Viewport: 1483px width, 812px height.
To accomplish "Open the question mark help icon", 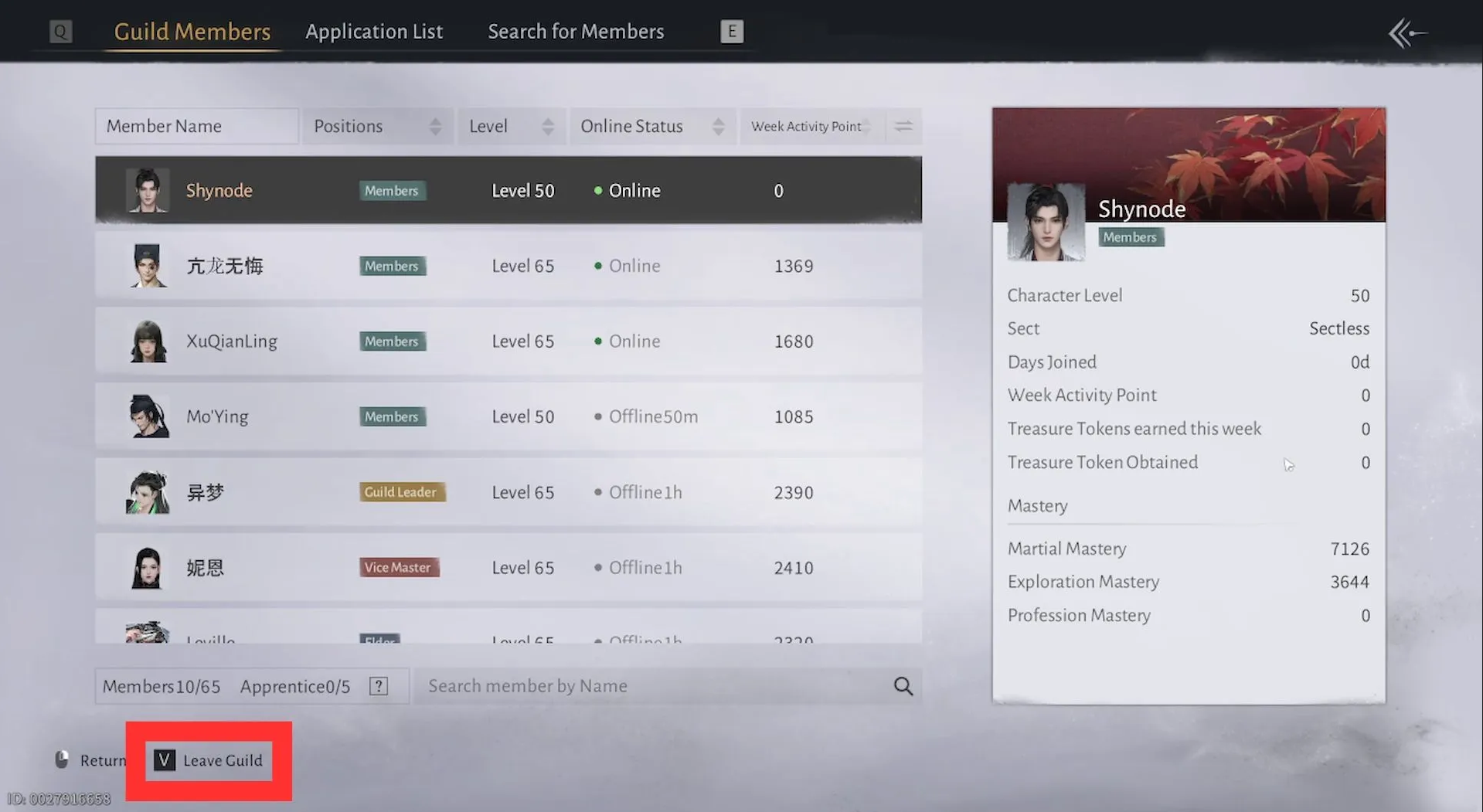I will pos(378,686).
